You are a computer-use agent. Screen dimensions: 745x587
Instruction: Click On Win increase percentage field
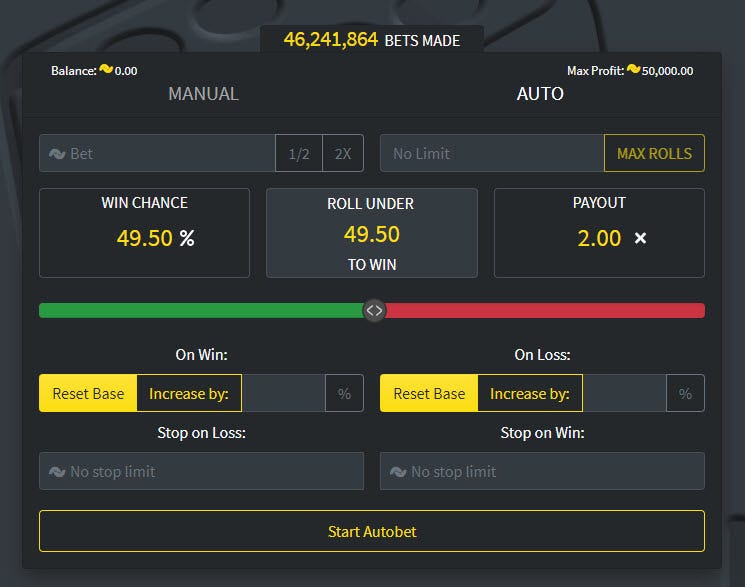(x=284, y=393)
